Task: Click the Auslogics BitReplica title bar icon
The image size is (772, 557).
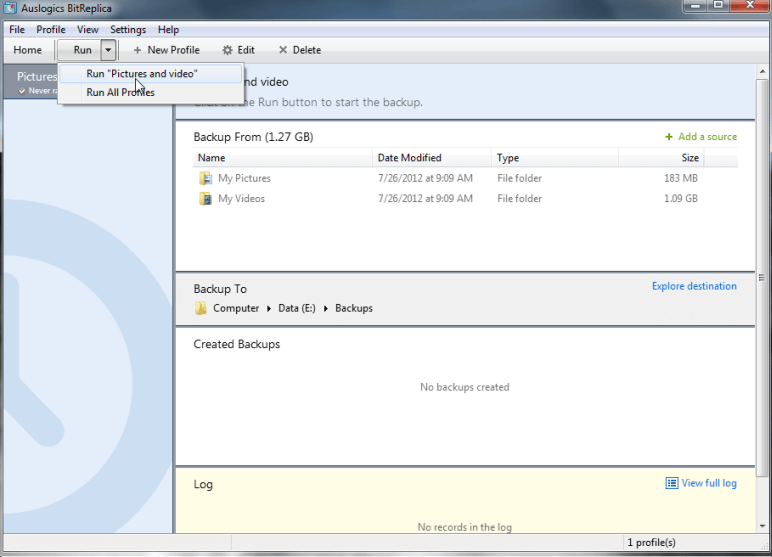Action: 9,8
